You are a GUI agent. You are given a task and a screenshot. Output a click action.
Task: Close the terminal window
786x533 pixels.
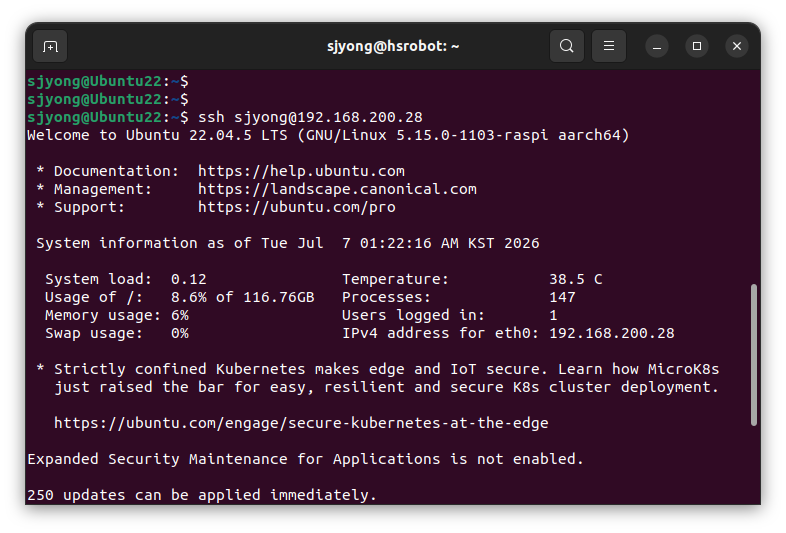(x=736, y=46)
